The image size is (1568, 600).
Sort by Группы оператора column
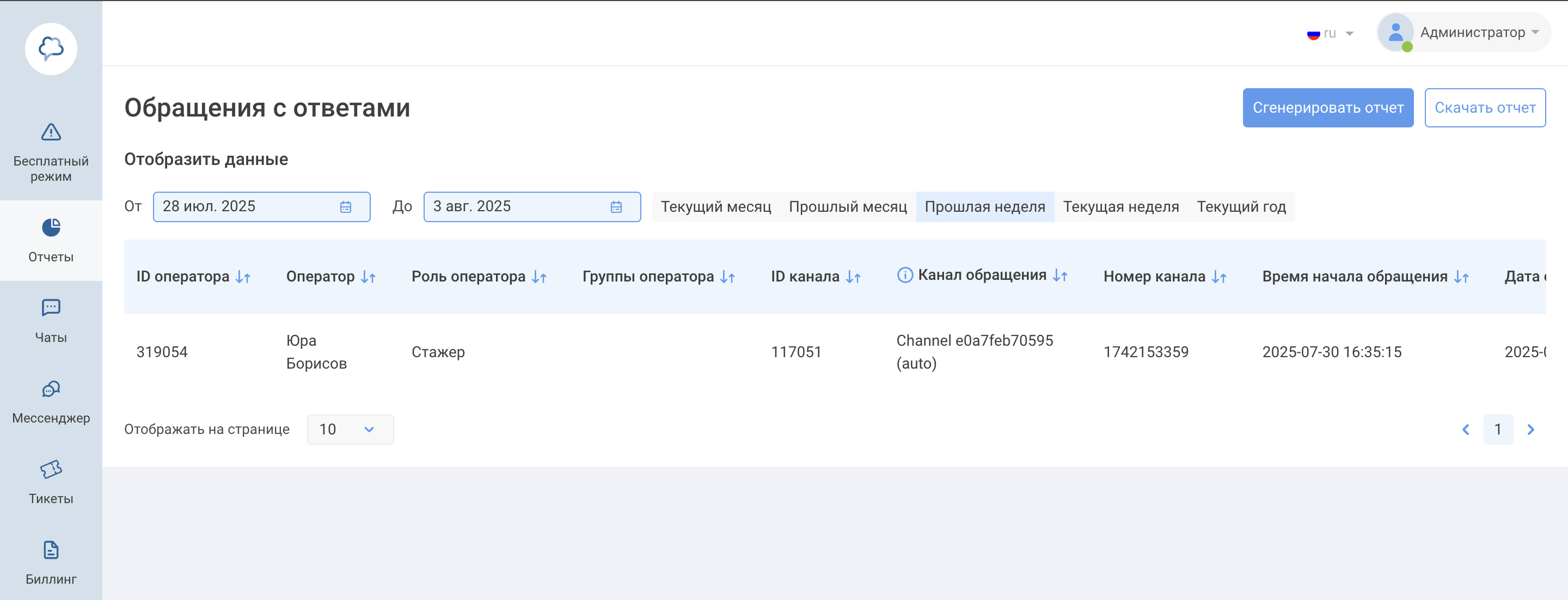tap(728, 278)
